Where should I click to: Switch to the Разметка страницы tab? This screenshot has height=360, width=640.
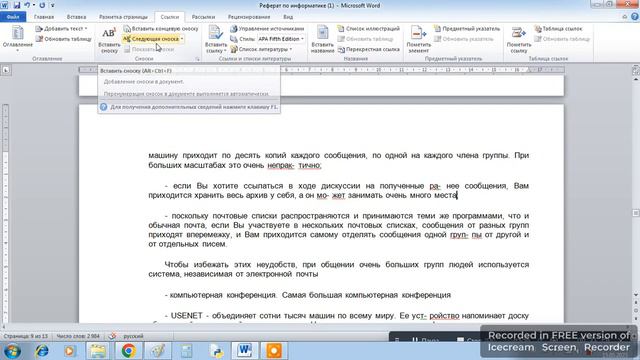(123, 17)
